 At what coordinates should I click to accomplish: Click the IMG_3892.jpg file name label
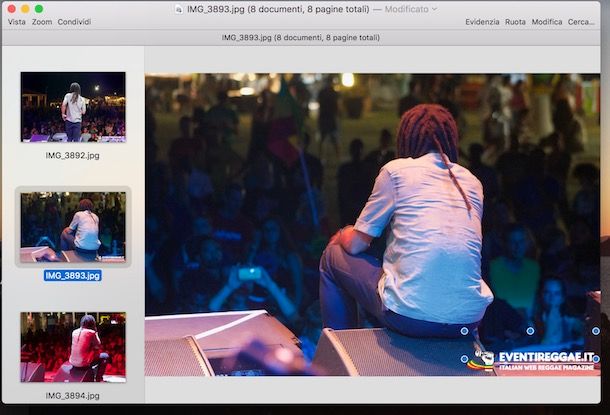click(x=72, y=156)
